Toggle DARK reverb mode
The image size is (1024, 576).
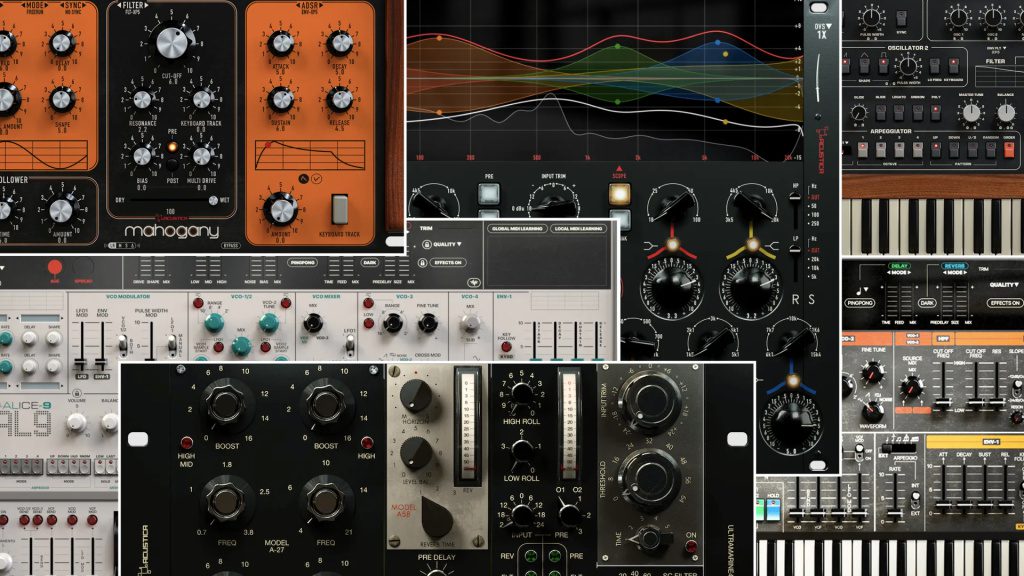click(x=927, y=304)
